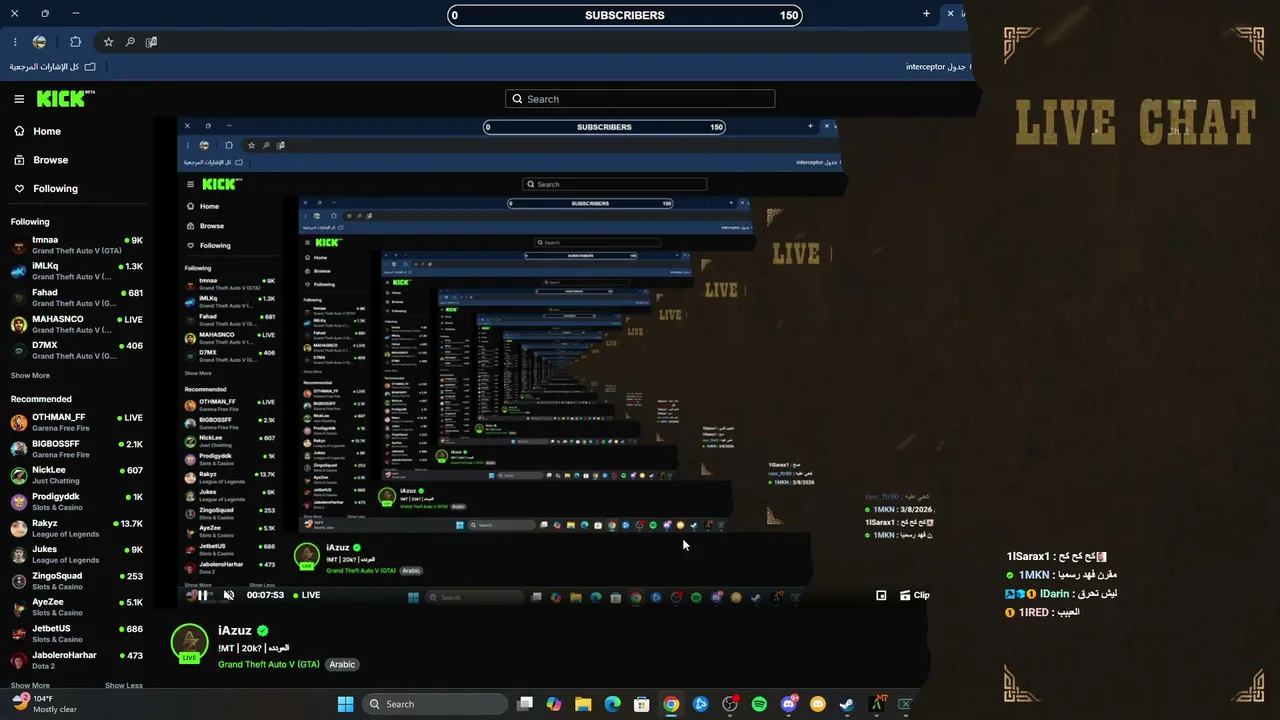
Task: Select the largest Arabic language tag under the stream
Action: pyautogui.click(x=342, y=664)
